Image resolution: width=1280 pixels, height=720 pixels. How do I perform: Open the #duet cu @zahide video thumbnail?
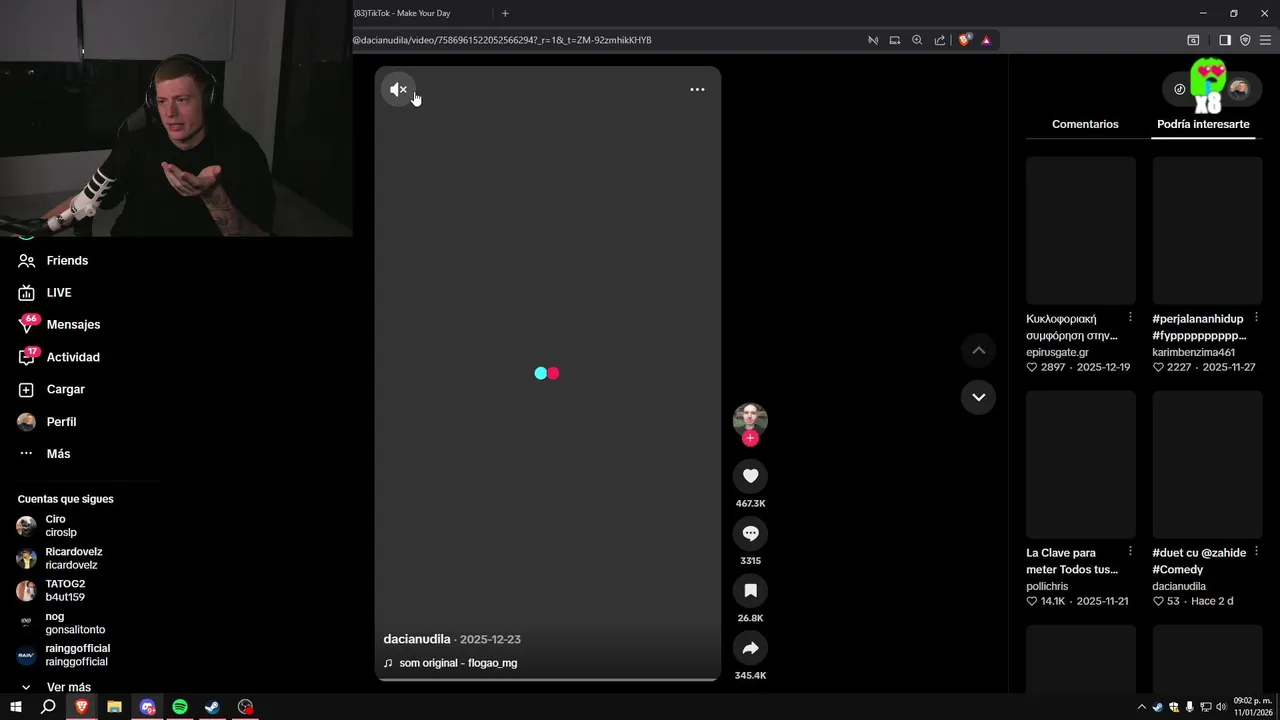point(1207,464)
